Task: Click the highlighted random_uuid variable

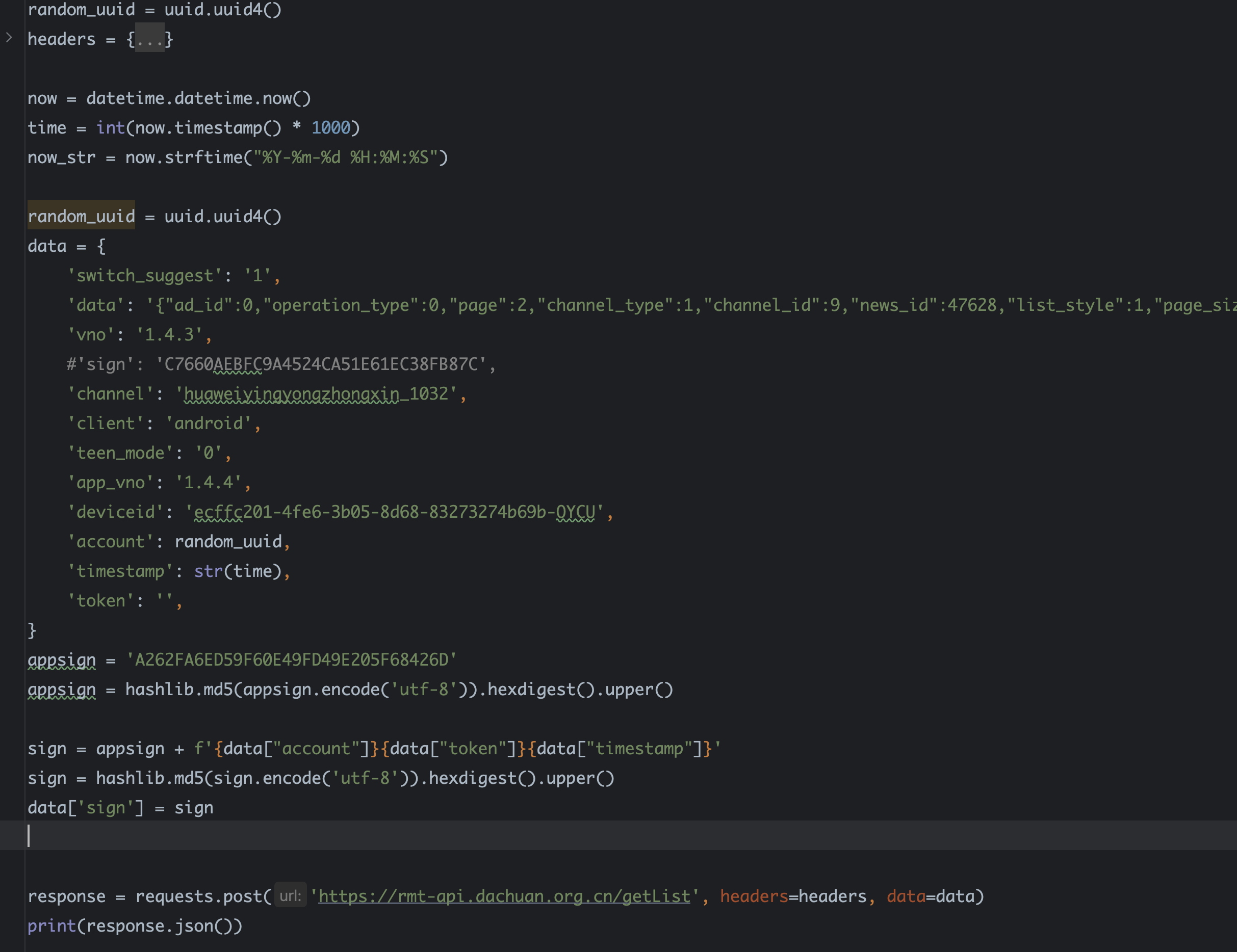Action: click(82, 216)
